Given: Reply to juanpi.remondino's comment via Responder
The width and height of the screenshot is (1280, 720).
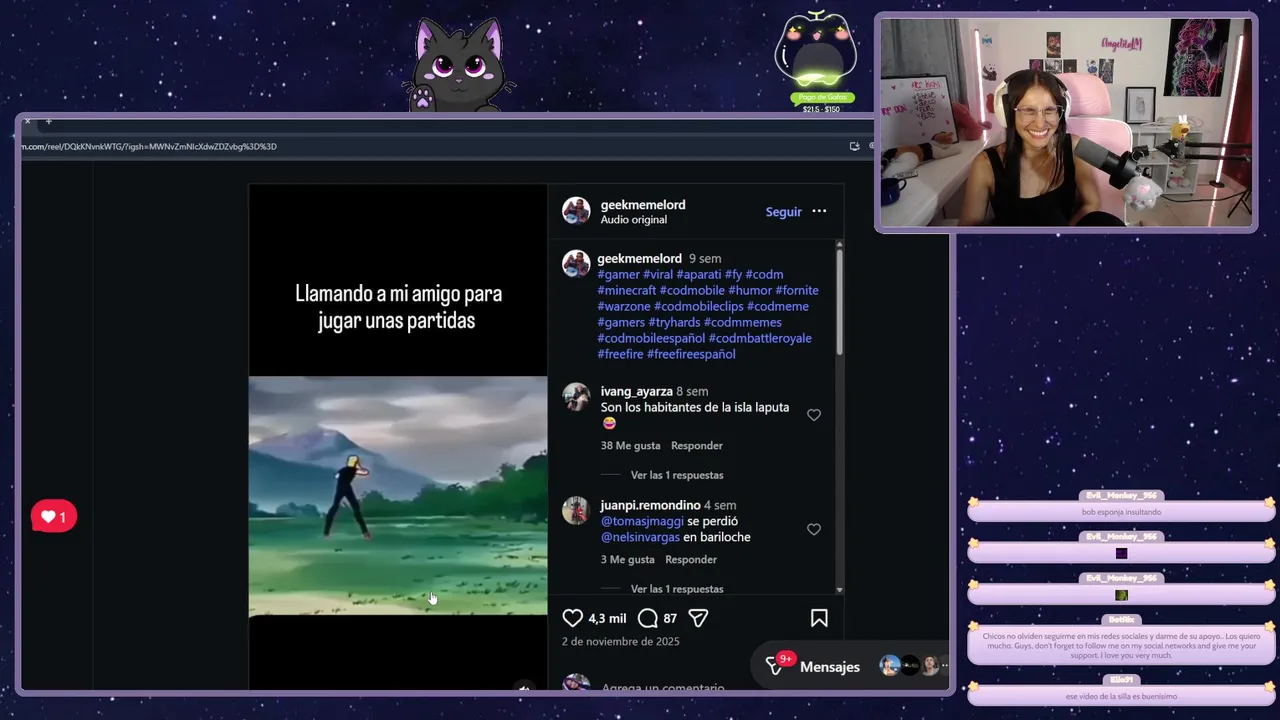Looking at the screenshot, I should coord(691,560).
